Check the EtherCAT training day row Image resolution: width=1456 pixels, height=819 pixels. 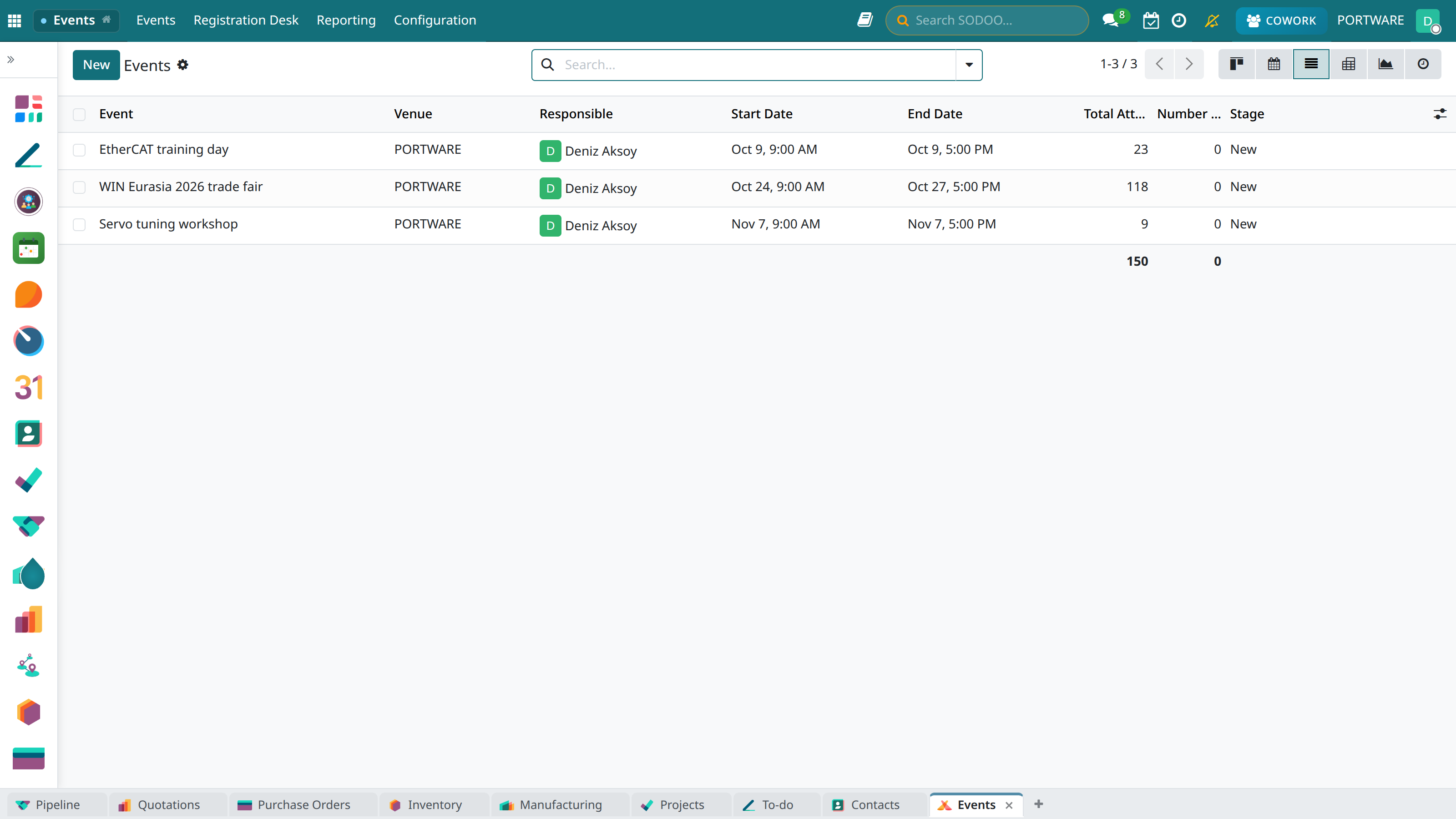pyautogui.click(x=79, y=150)
